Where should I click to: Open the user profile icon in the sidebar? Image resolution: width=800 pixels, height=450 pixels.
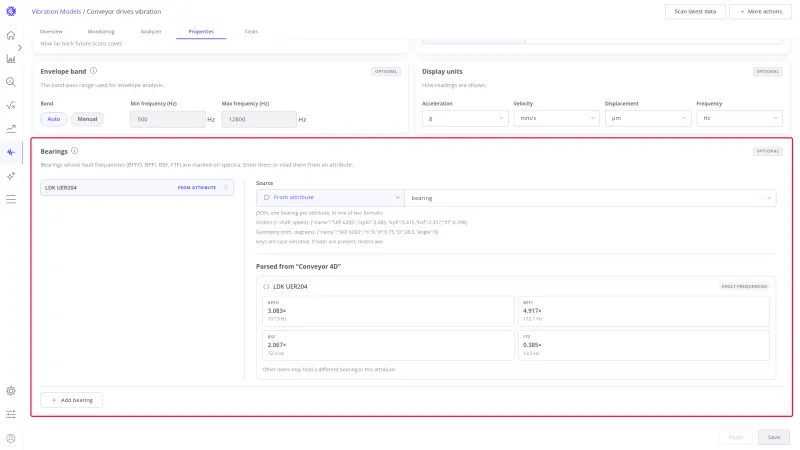click(x=11, y=438)
